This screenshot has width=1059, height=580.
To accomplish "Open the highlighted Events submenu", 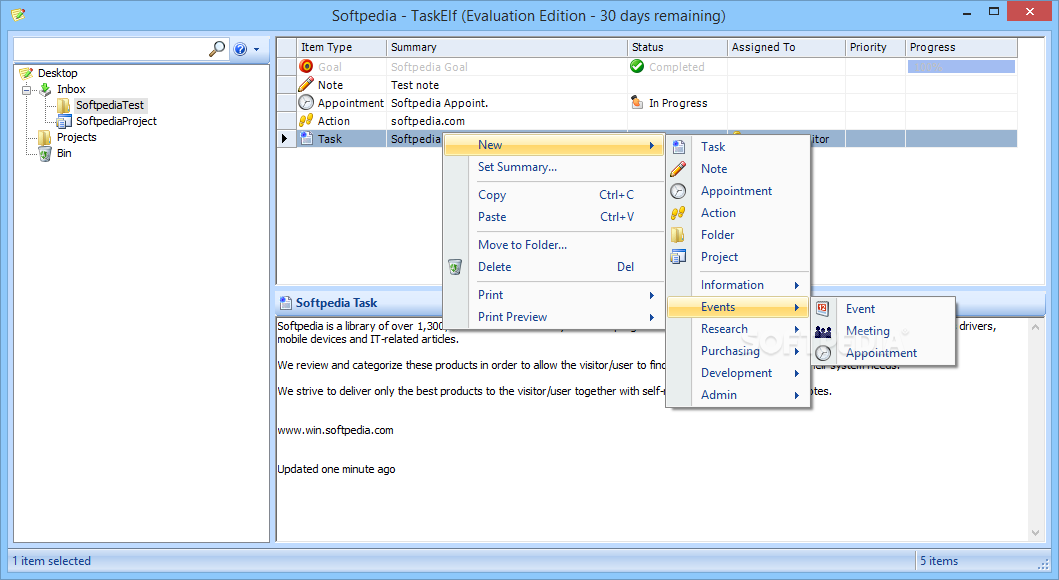I will point(738,307).
